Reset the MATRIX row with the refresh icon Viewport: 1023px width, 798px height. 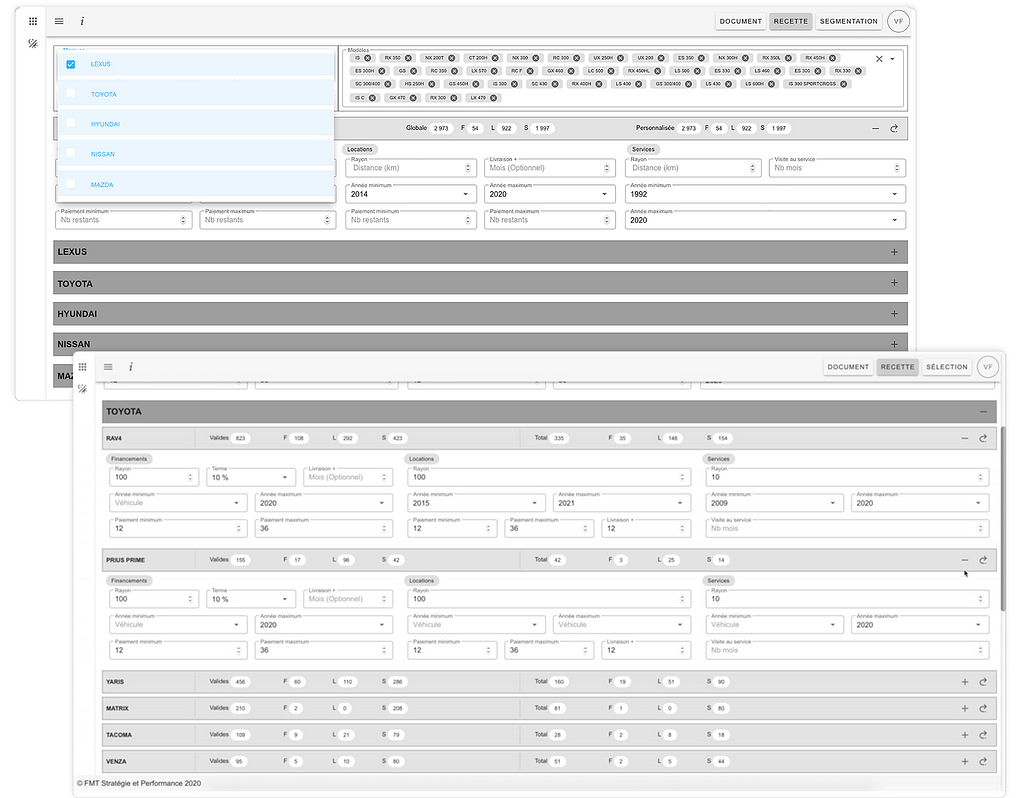[x=983, y=709]
